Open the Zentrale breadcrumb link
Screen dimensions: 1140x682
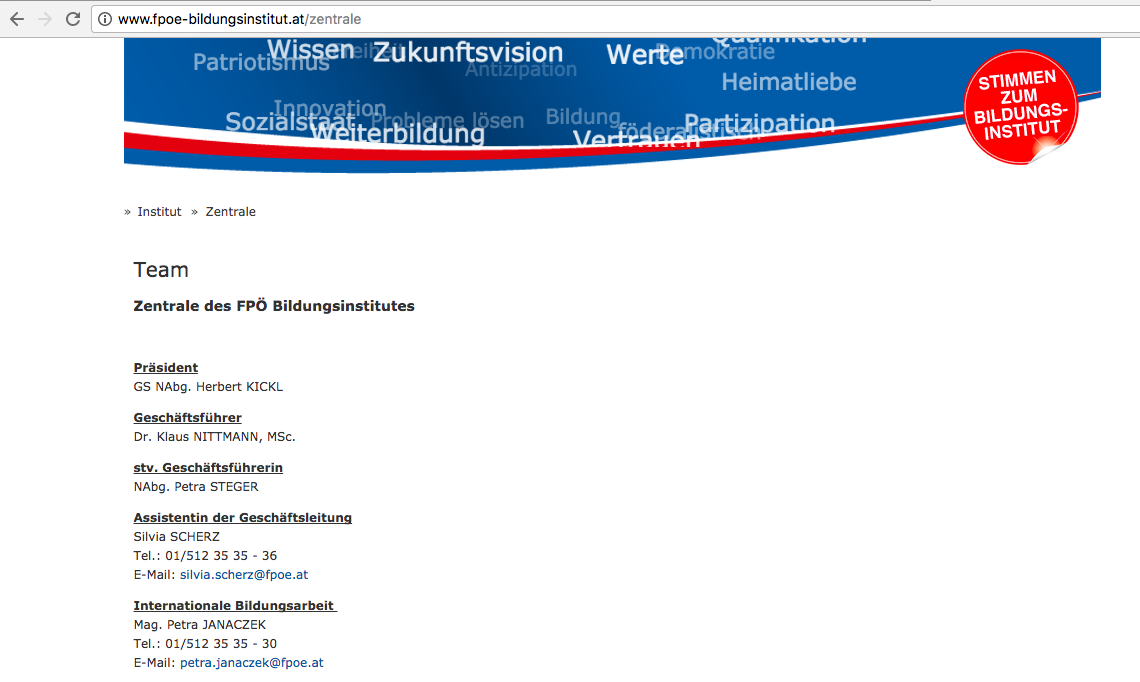tap(230, 212)
